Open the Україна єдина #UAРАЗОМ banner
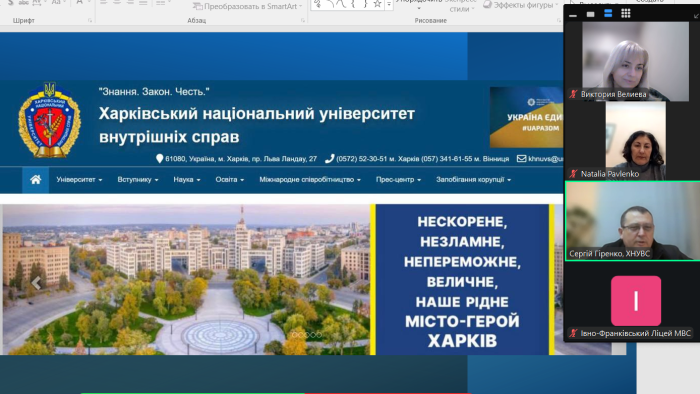 [x=527, y=117]
